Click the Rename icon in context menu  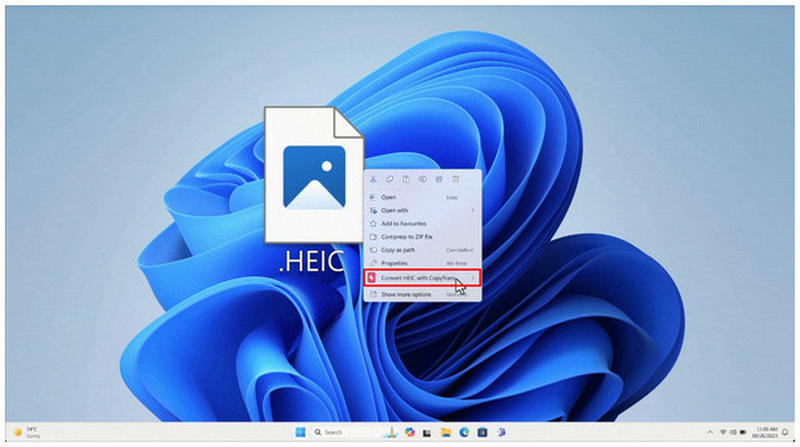422,179
